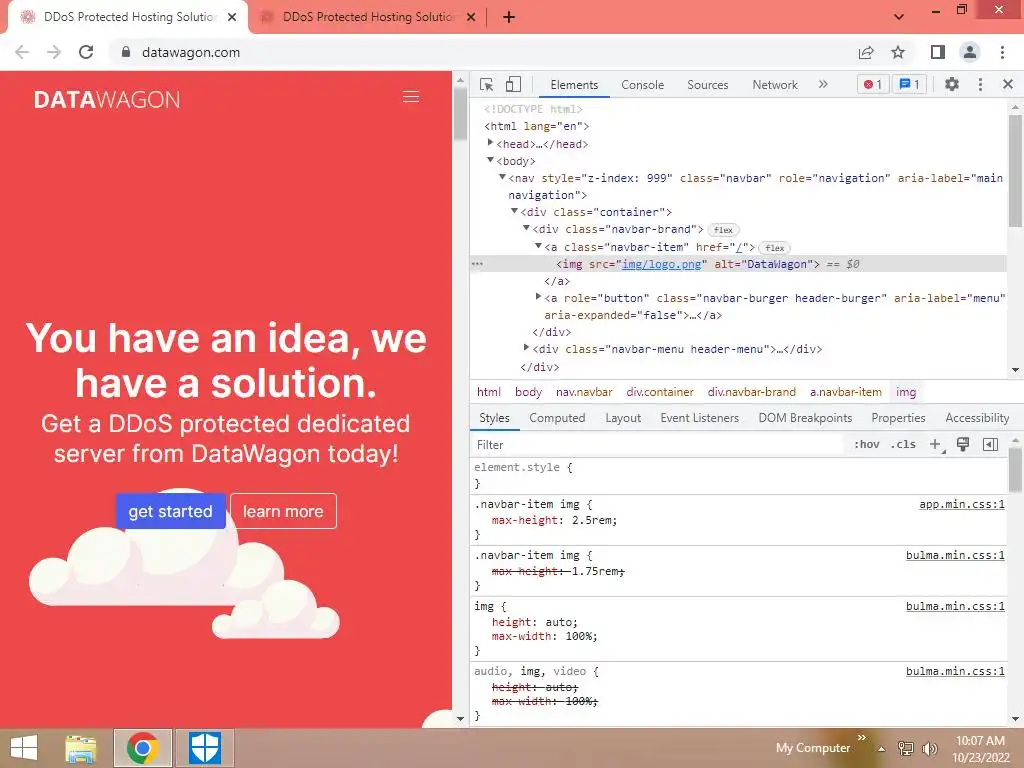Image resolution: width=1024 pixels, height=768 pixels.
Task: Open the DevTools three-dot customize menu
Action: coord(980,84)
